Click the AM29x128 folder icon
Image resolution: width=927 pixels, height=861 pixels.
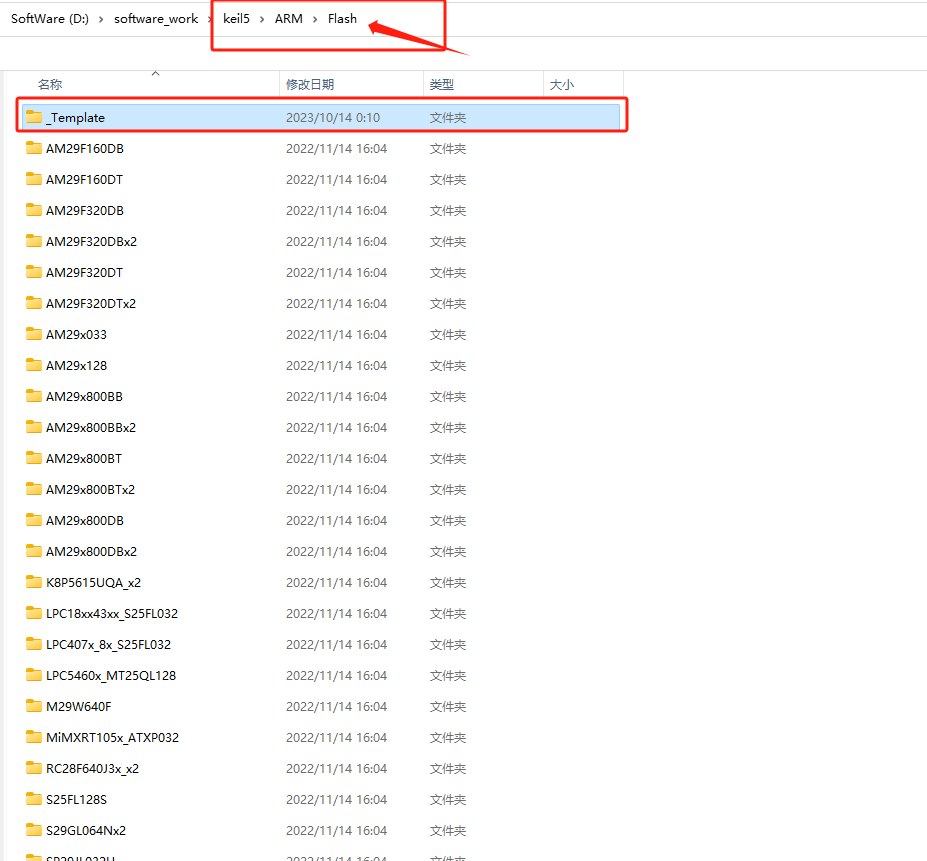(x=34, y=365)
